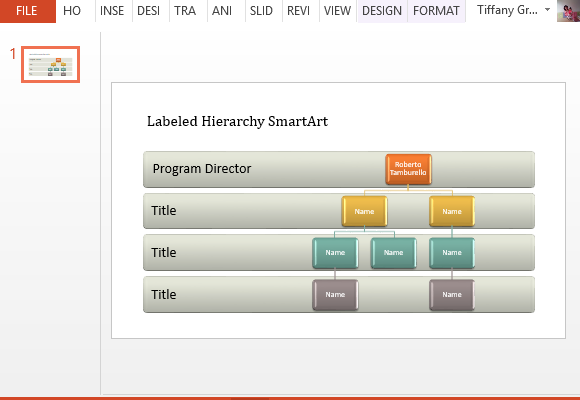
Task: Select the middle teal Name box
Action: point(394,253)
